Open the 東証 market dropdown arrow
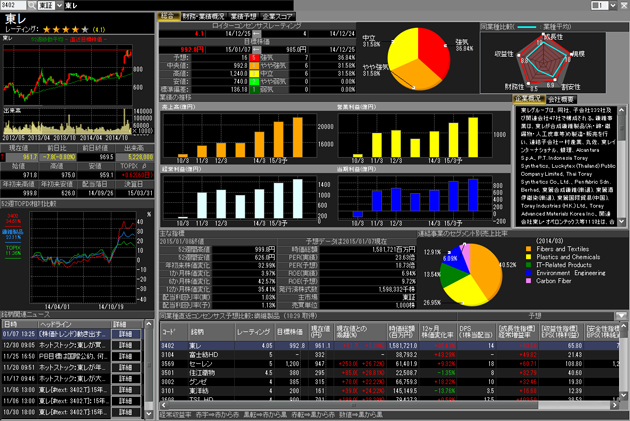Image resolution: width=630 pixels, height=421 pixels. (x=59, y=5)
